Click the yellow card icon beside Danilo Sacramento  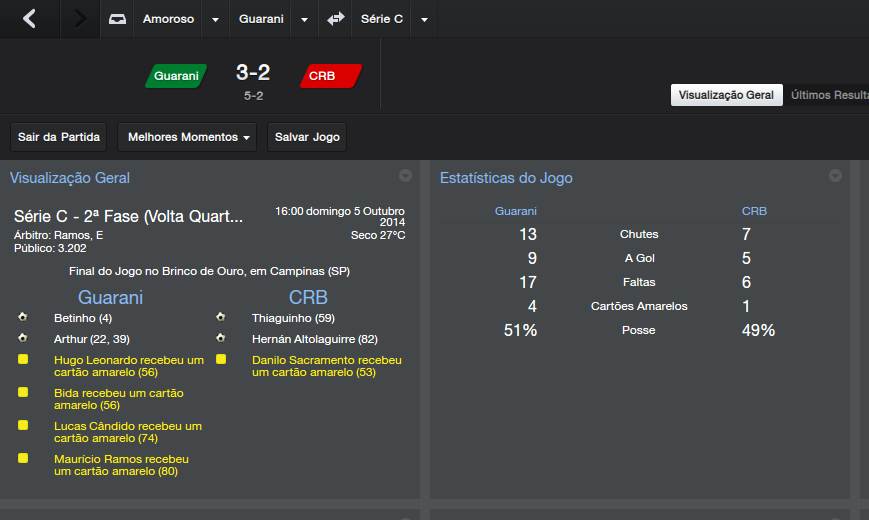click(221, 359)
